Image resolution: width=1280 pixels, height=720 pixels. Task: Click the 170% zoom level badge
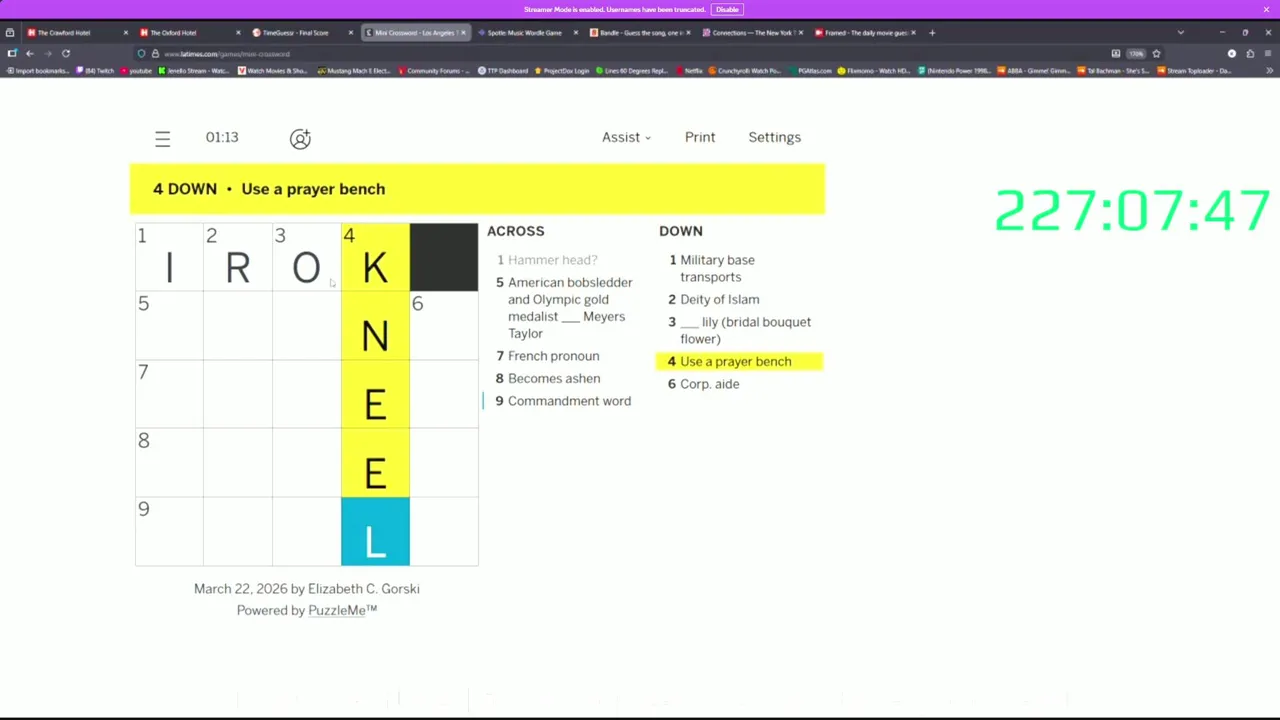click(x=1136, y=54)
